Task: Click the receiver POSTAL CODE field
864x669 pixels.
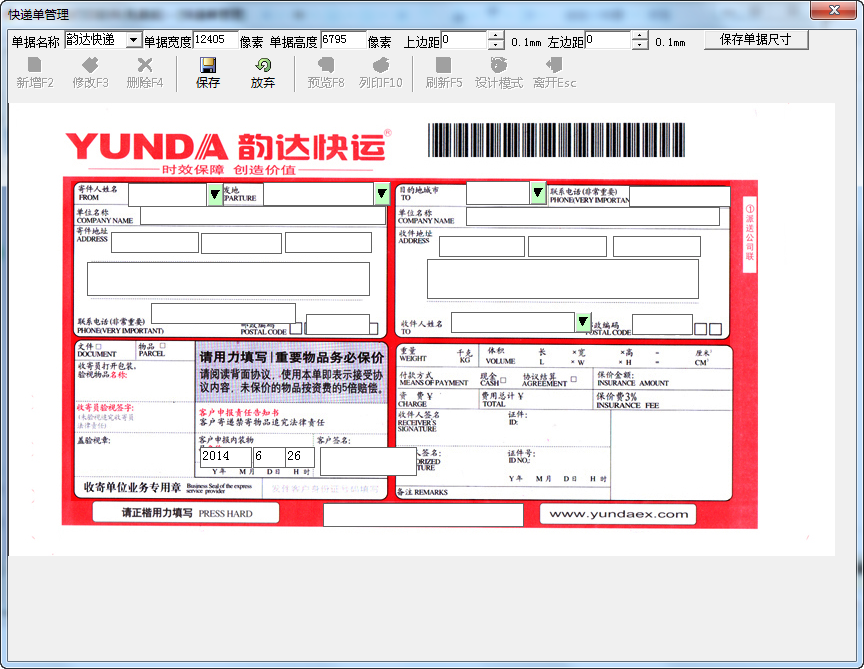Action: click(x=662, y=325)
